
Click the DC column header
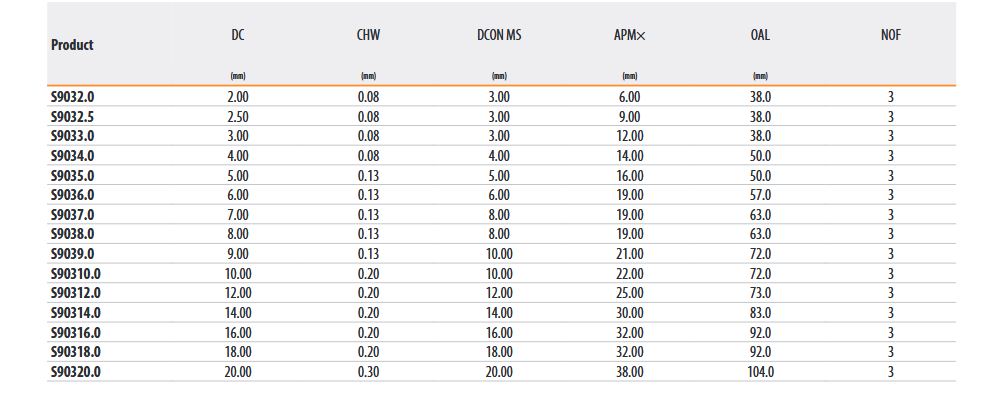click(238, 36)
